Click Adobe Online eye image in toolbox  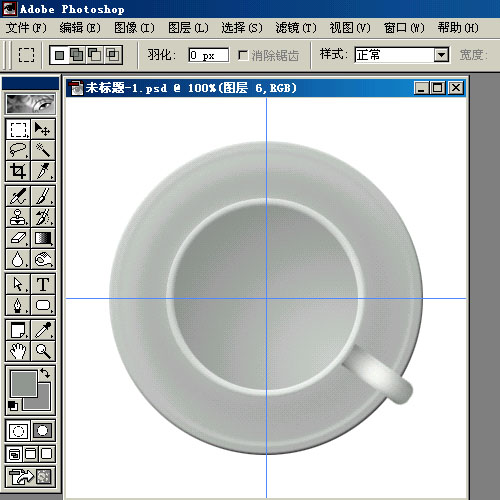click(30, 104)
